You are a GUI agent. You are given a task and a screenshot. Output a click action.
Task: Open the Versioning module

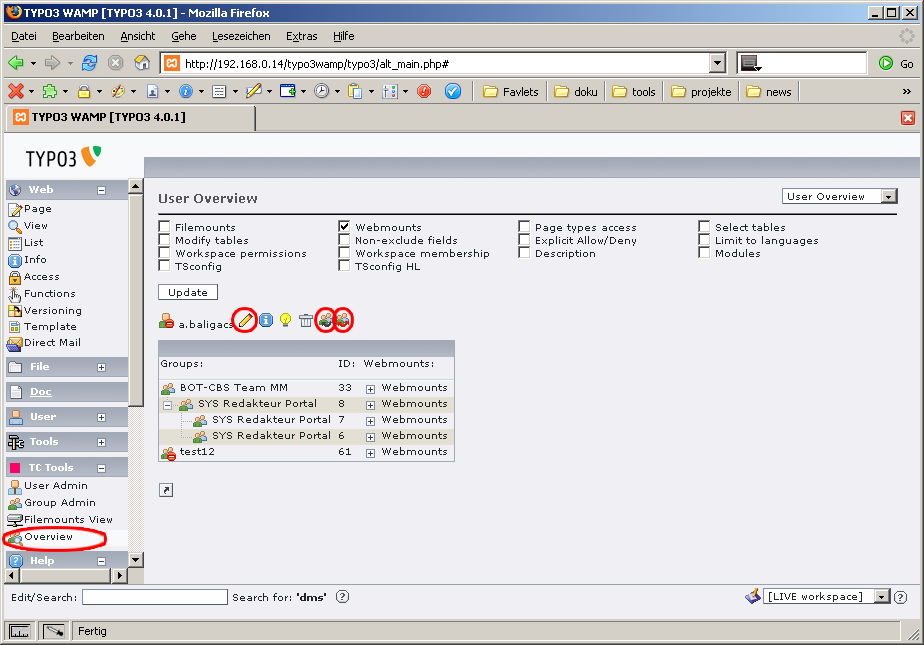click(52, 310)
